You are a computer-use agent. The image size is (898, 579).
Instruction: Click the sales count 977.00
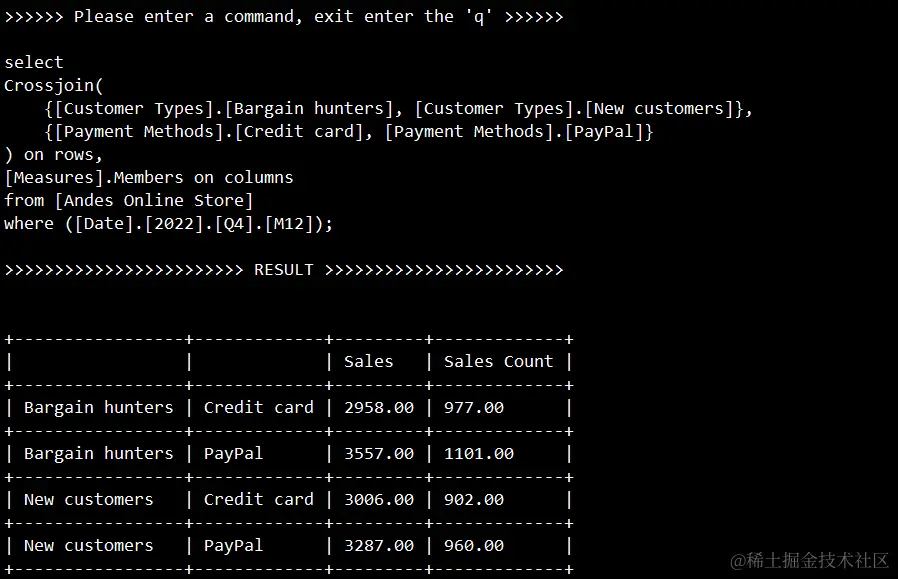474,407
